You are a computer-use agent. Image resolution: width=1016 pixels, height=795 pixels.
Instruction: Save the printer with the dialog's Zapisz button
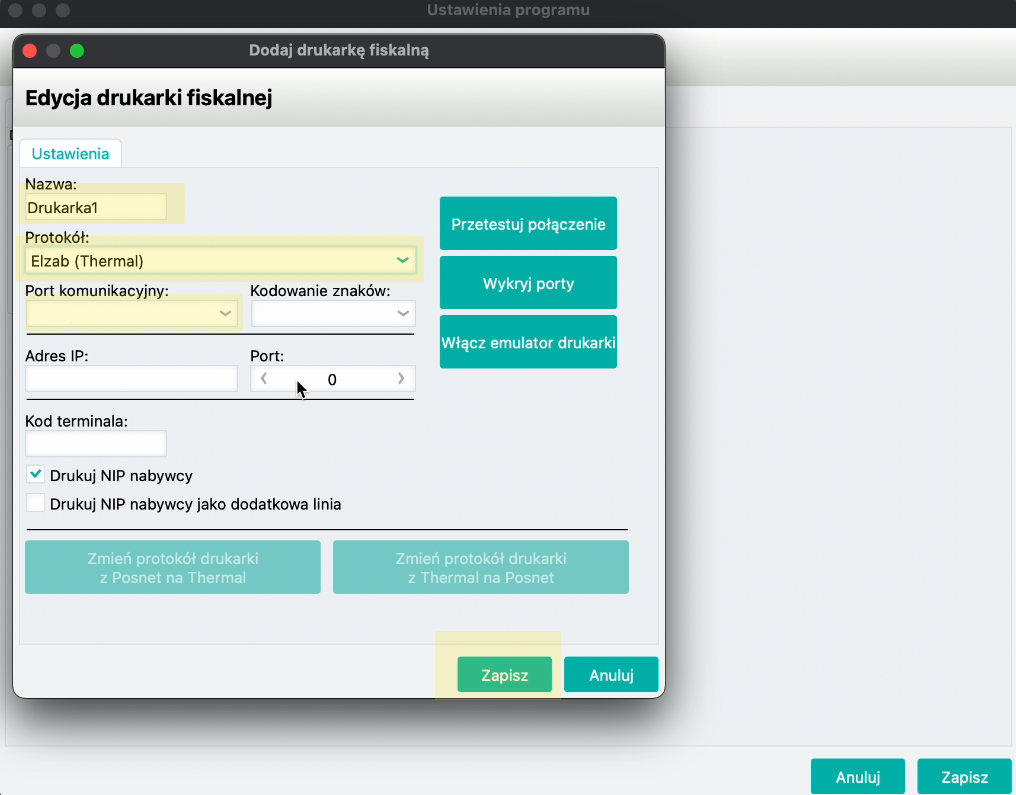pyautogui.click(x=504, y=675)
